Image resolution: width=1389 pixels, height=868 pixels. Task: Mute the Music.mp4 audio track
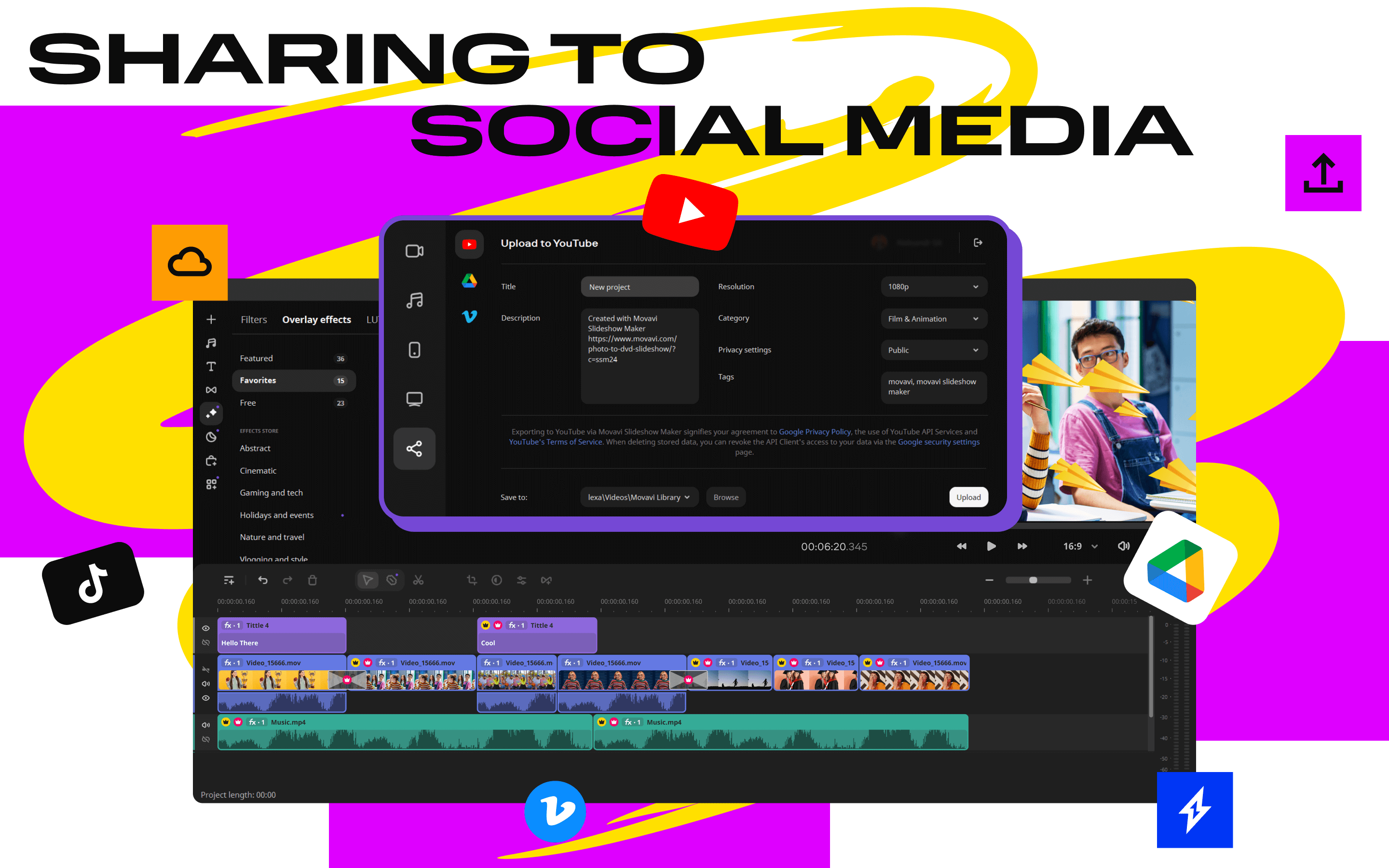click(205, 725)
